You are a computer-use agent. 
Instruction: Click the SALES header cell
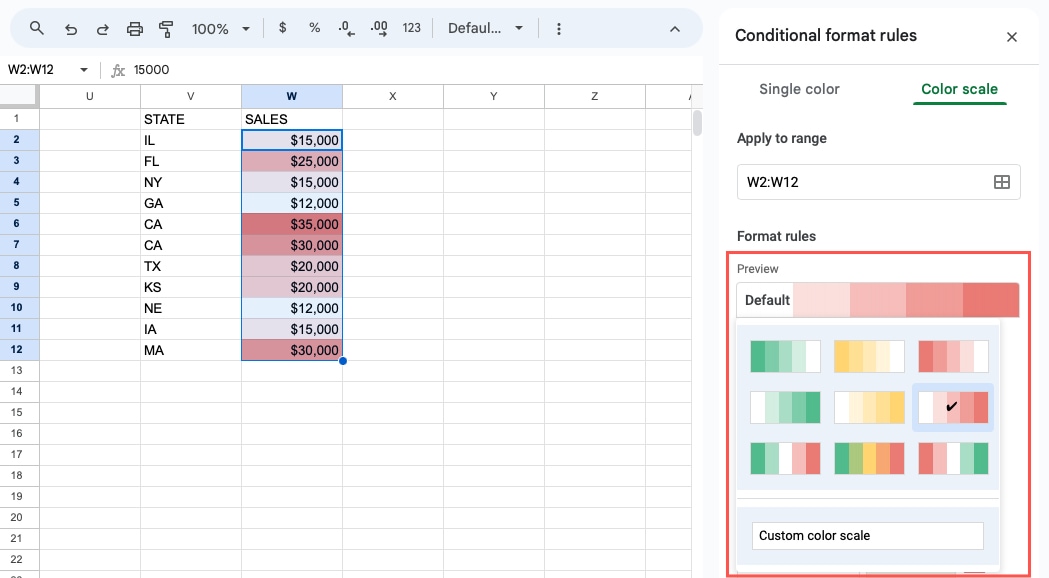292,119
